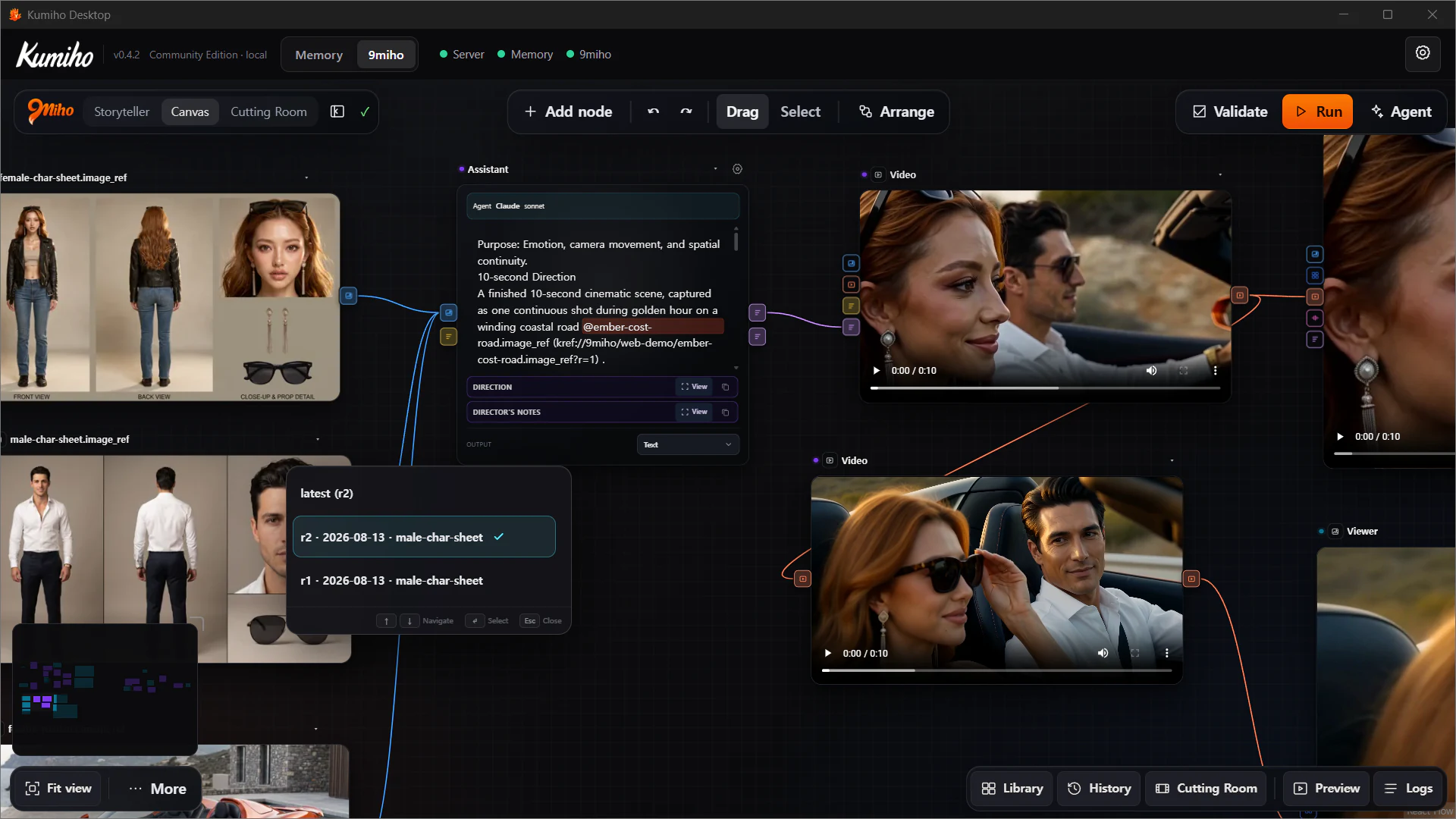Mute the lower Video node audio
Image resolution: width=1456 pixels, height=819 pixels.
[x=1103, y=653]
